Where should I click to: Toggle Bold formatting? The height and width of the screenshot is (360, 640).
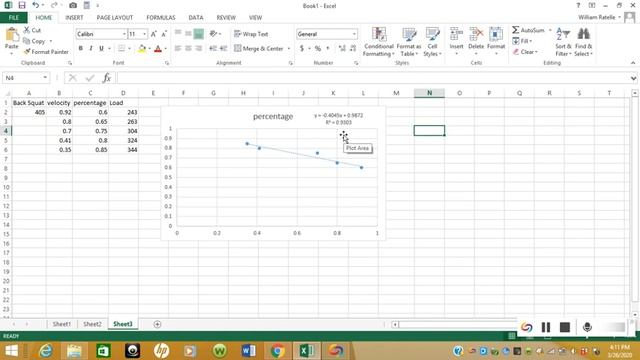coord(81,49)
